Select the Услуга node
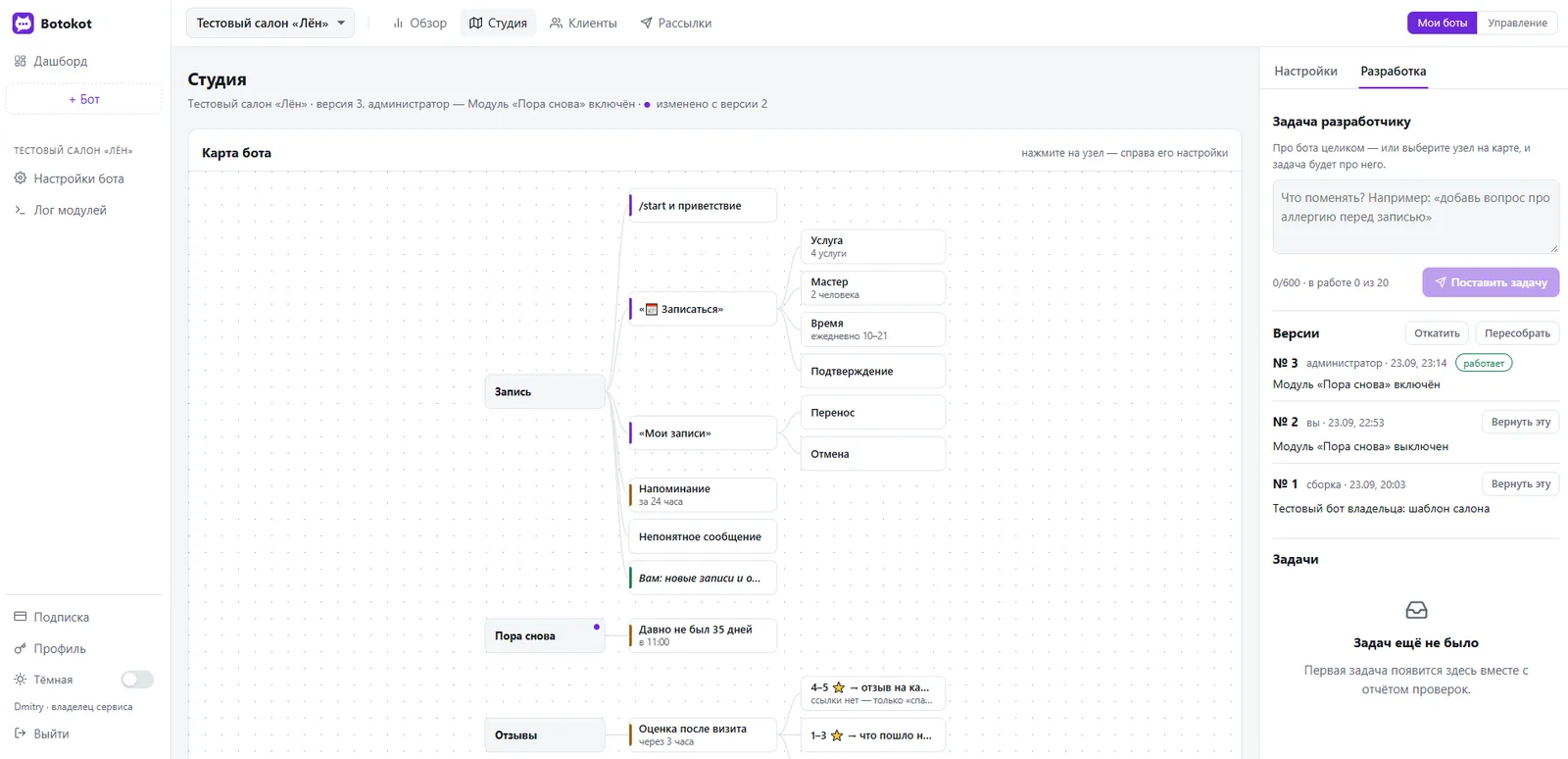The image size is (1568, 759). click(x=873, y=246)
